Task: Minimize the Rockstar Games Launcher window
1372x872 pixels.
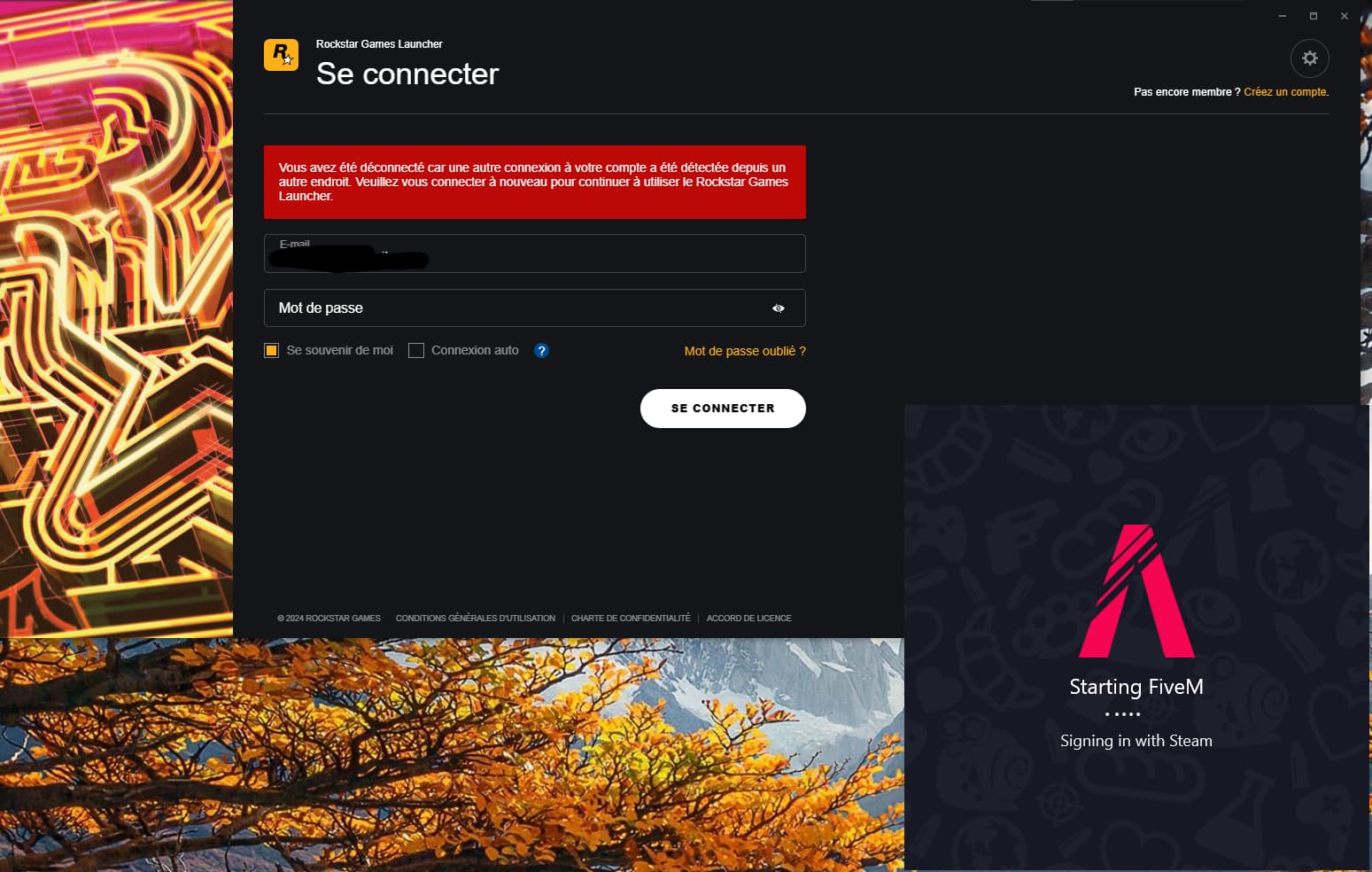Action: [x=1282, y=16]
